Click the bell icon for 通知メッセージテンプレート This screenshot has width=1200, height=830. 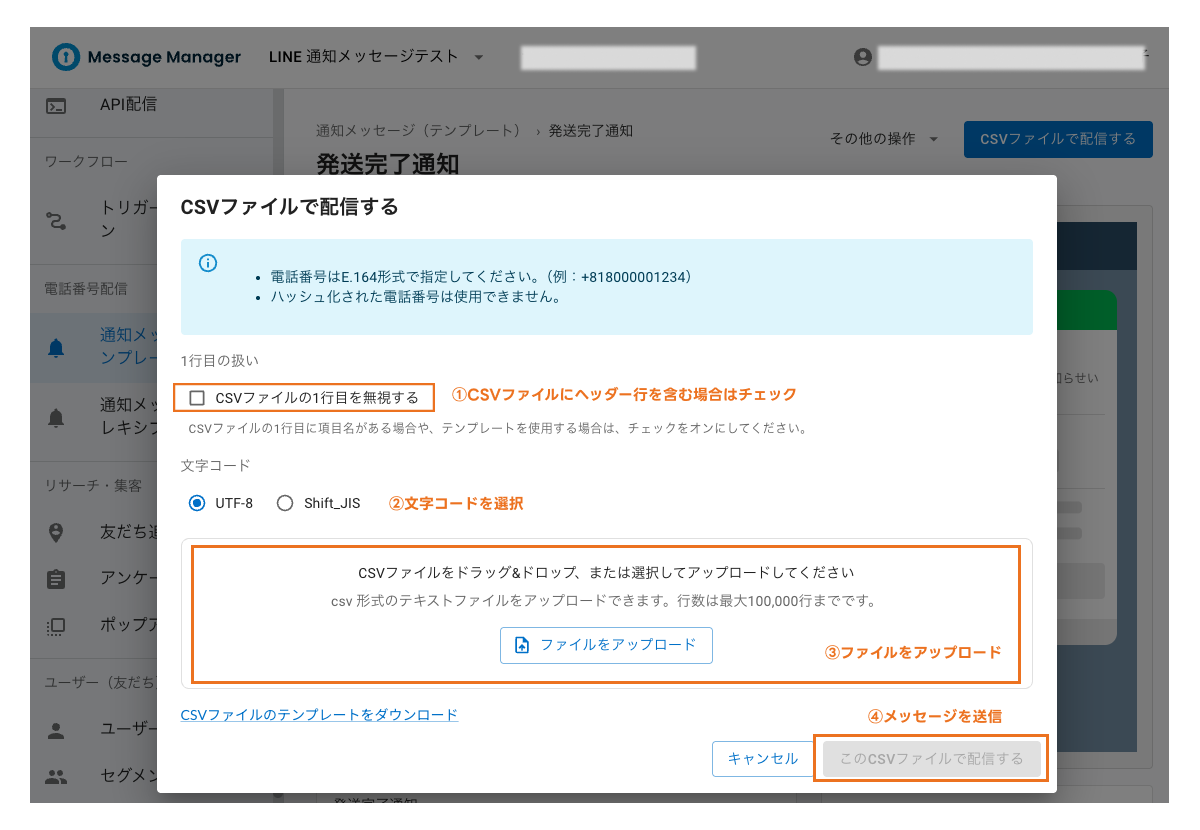[57, 347]
